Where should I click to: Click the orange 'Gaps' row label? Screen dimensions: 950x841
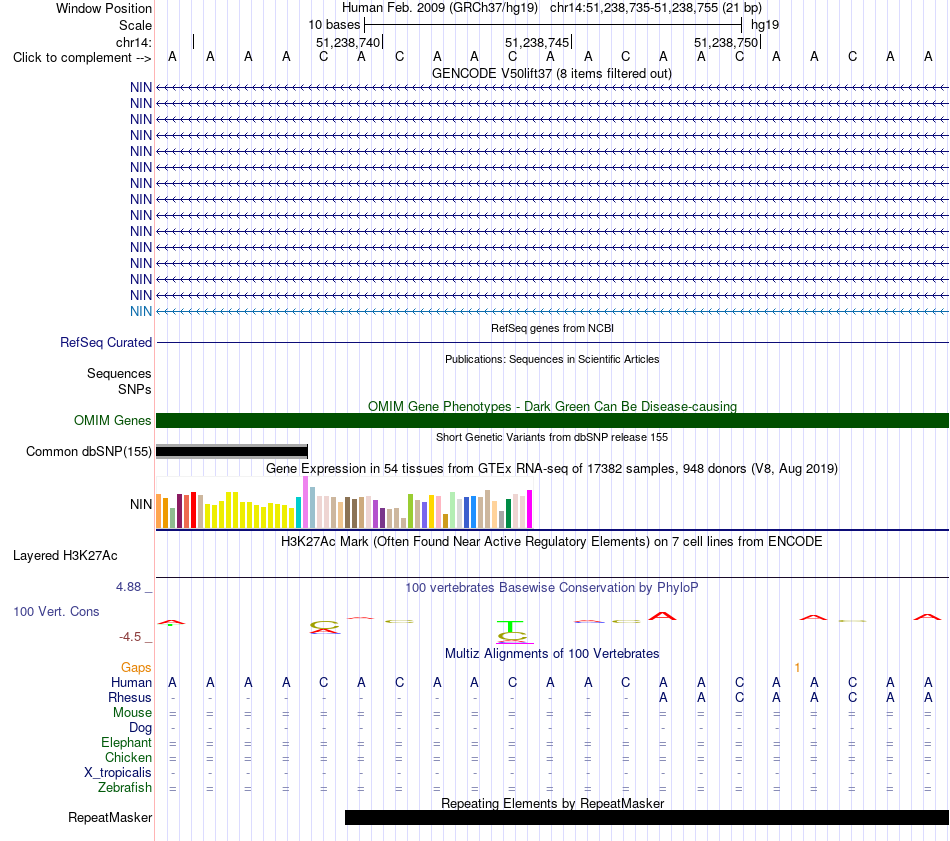tap(136, 667)
